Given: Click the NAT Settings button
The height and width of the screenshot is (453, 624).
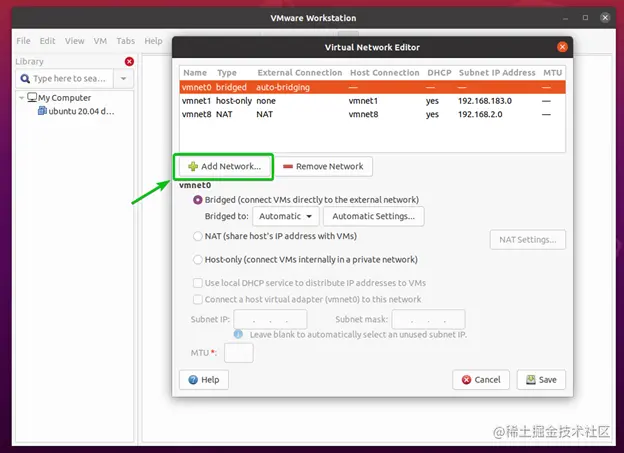Looking at the screenshot, I should tap(528, 240).
